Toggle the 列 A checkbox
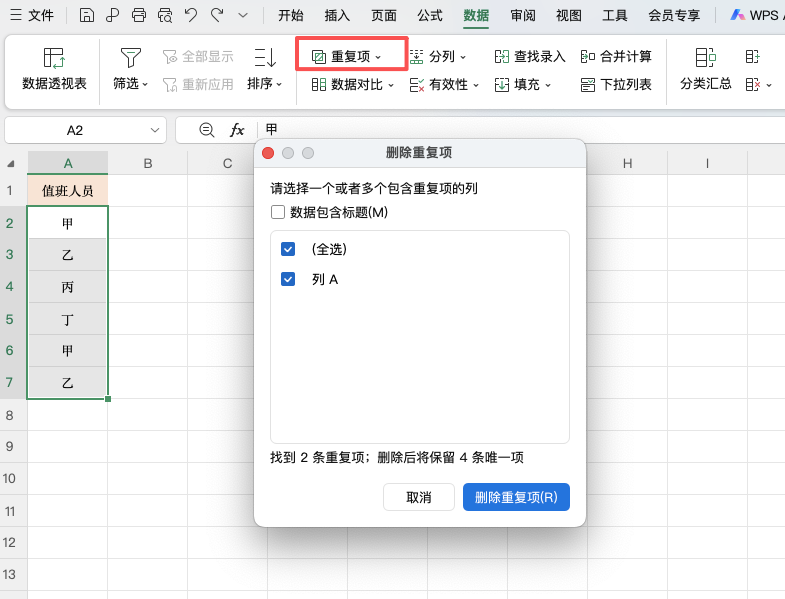 click(288, 279)
